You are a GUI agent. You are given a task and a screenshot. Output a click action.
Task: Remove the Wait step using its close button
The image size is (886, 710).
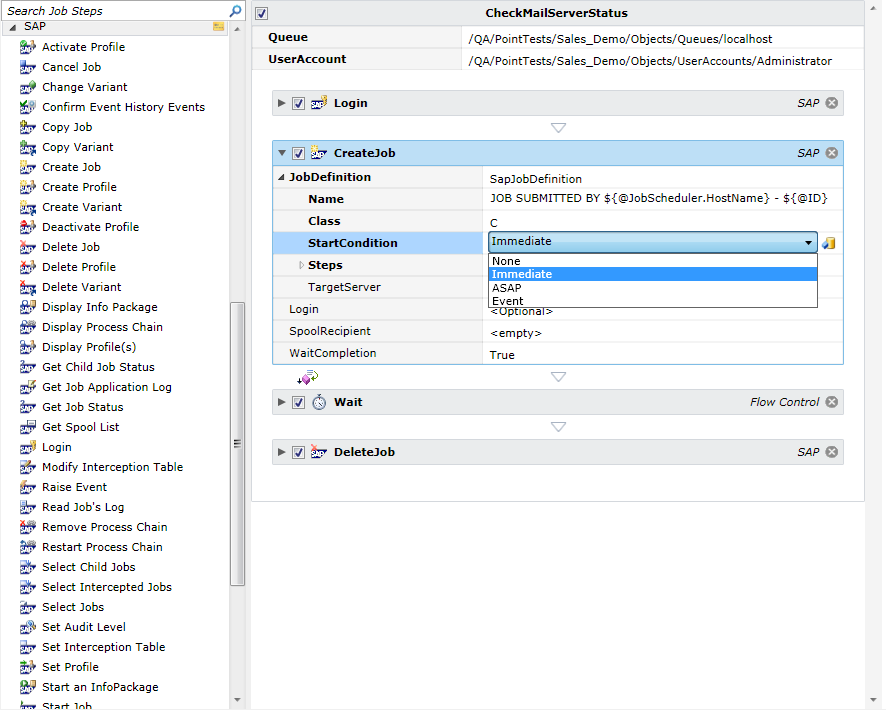click(x=833, y=402)
